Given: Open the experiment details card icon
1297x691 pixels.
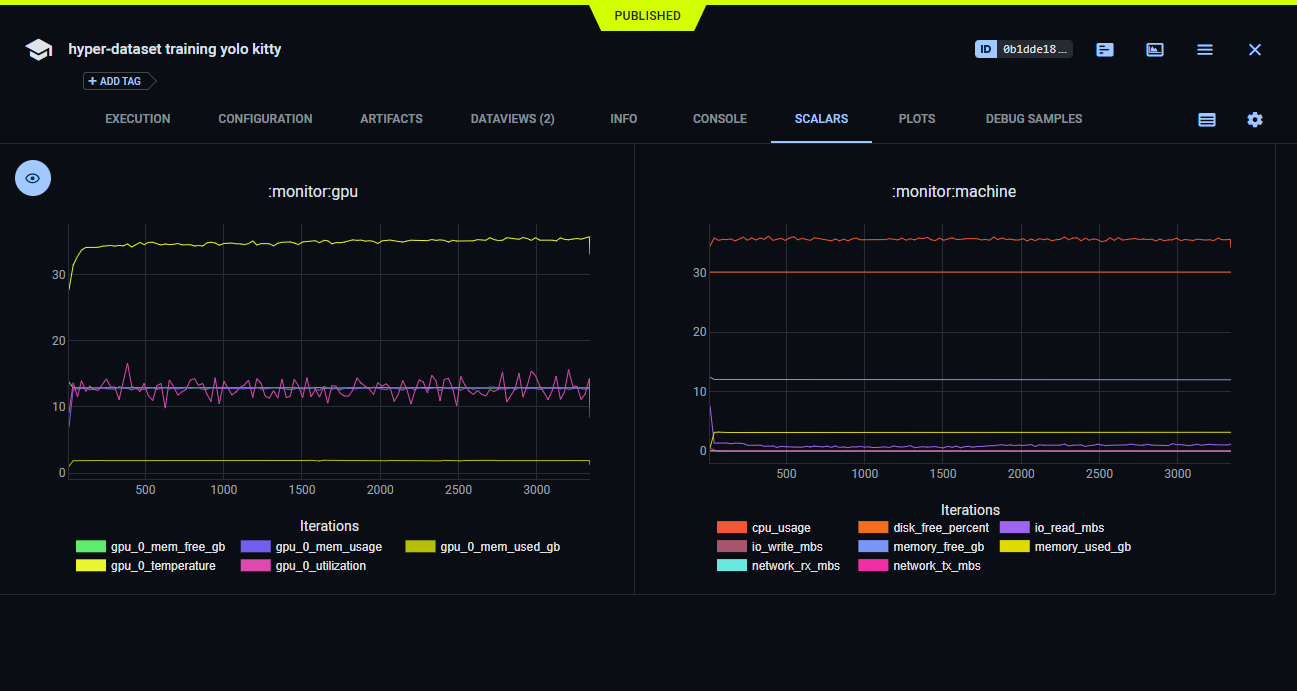Looking at the screenshot, I should click(1104, 49).
